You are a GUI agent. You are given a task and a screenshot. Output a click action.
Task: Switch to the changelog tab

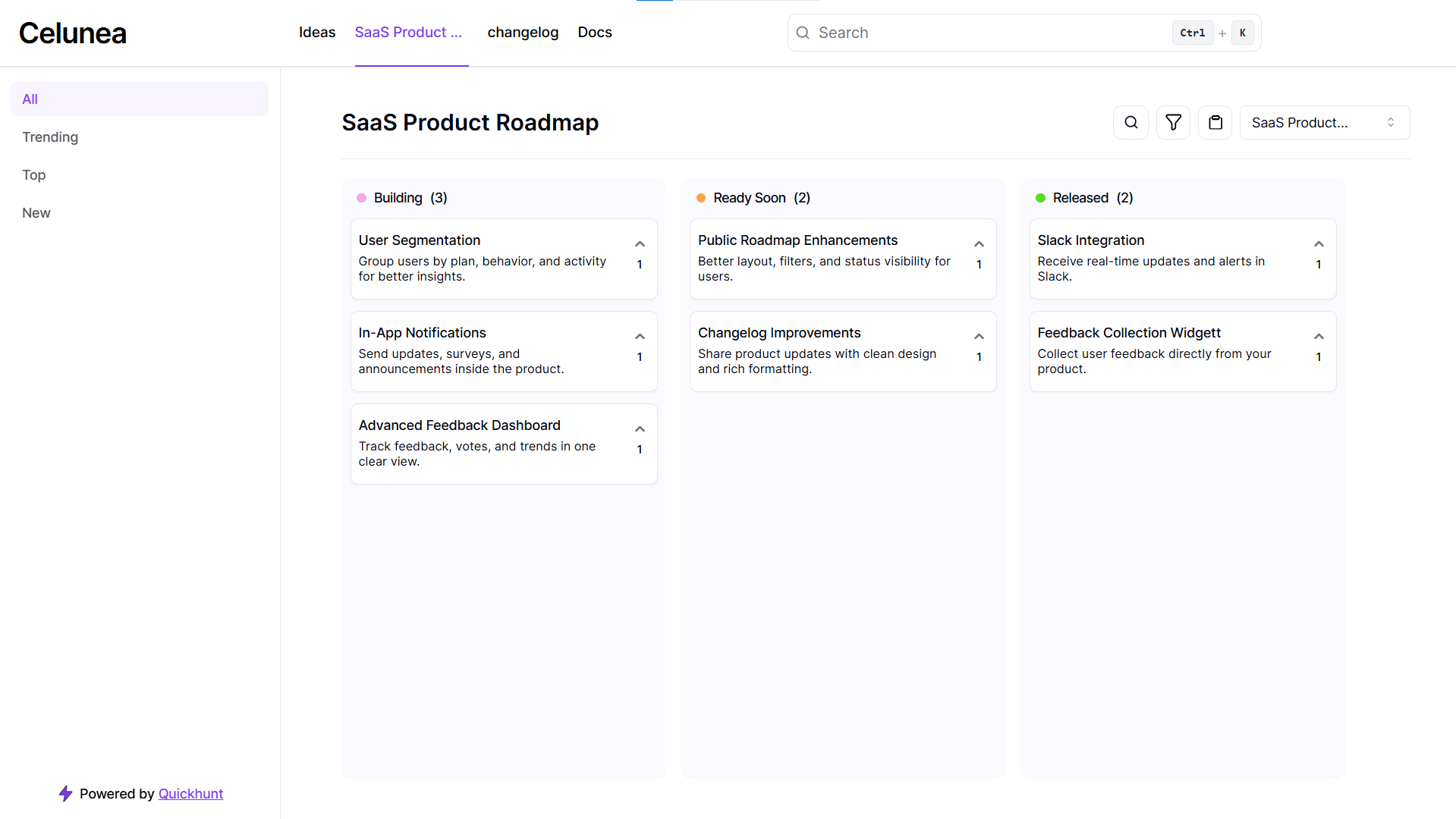point(523,32)
